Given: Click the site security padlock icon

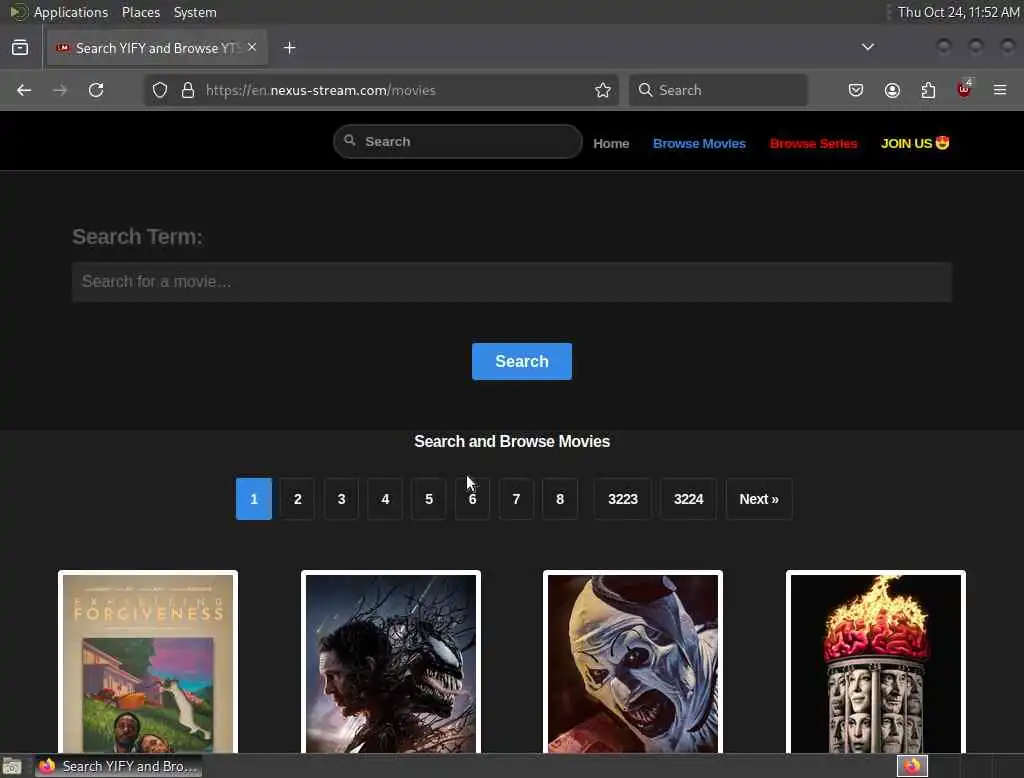Looking at the screenshot, I should click(x=188, y=90).
